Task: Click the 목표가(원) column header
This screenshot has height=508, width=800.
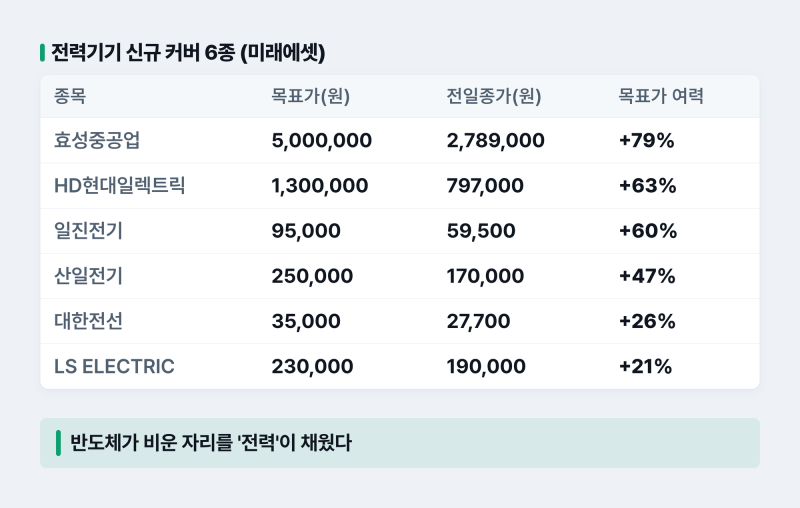Action: [310, 96]
